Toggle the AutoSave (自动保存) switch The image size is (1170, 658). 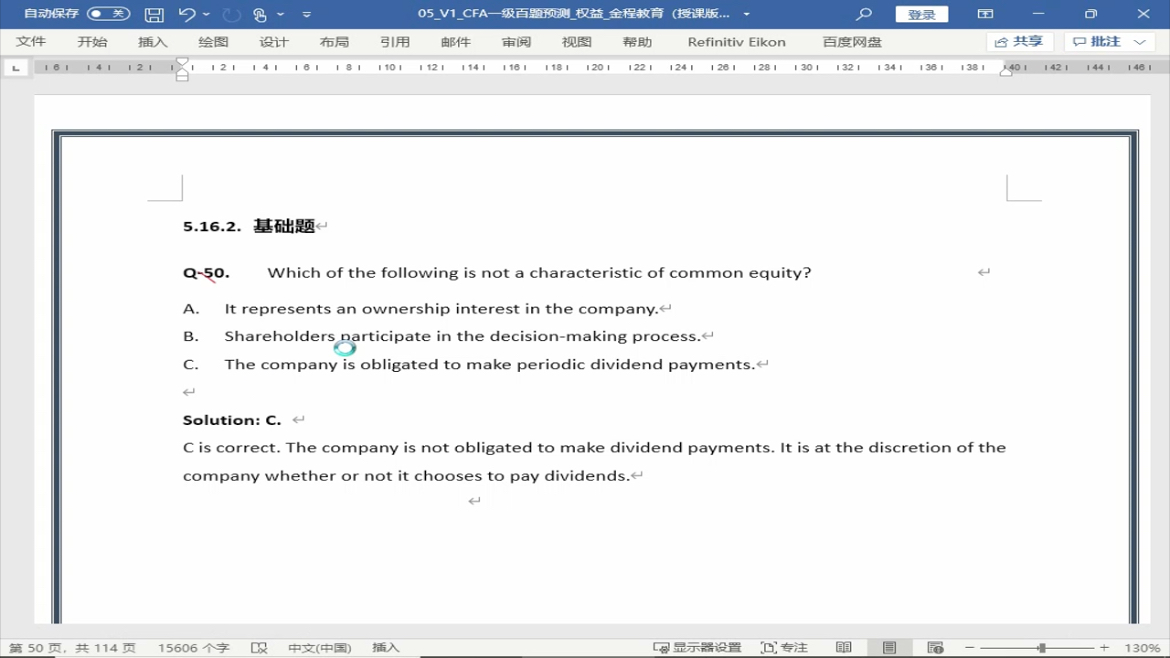[108, 14]
